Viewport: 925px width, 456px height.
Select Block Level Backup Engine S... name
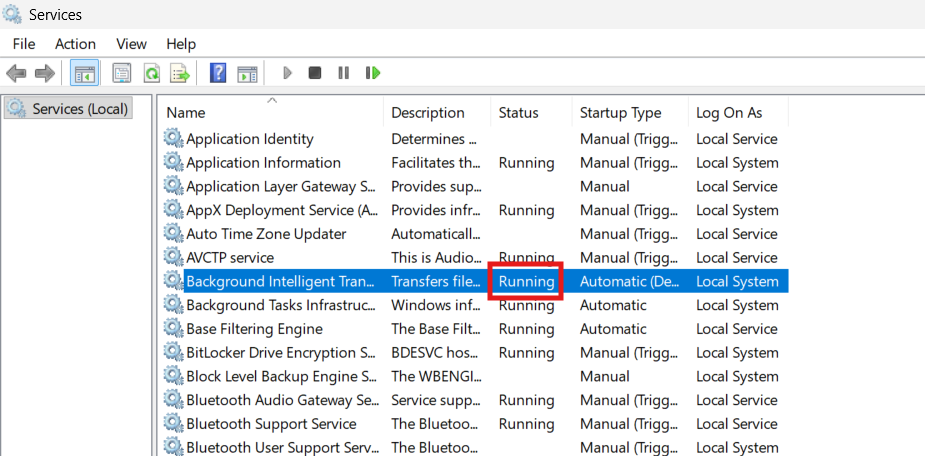(281, 377)
